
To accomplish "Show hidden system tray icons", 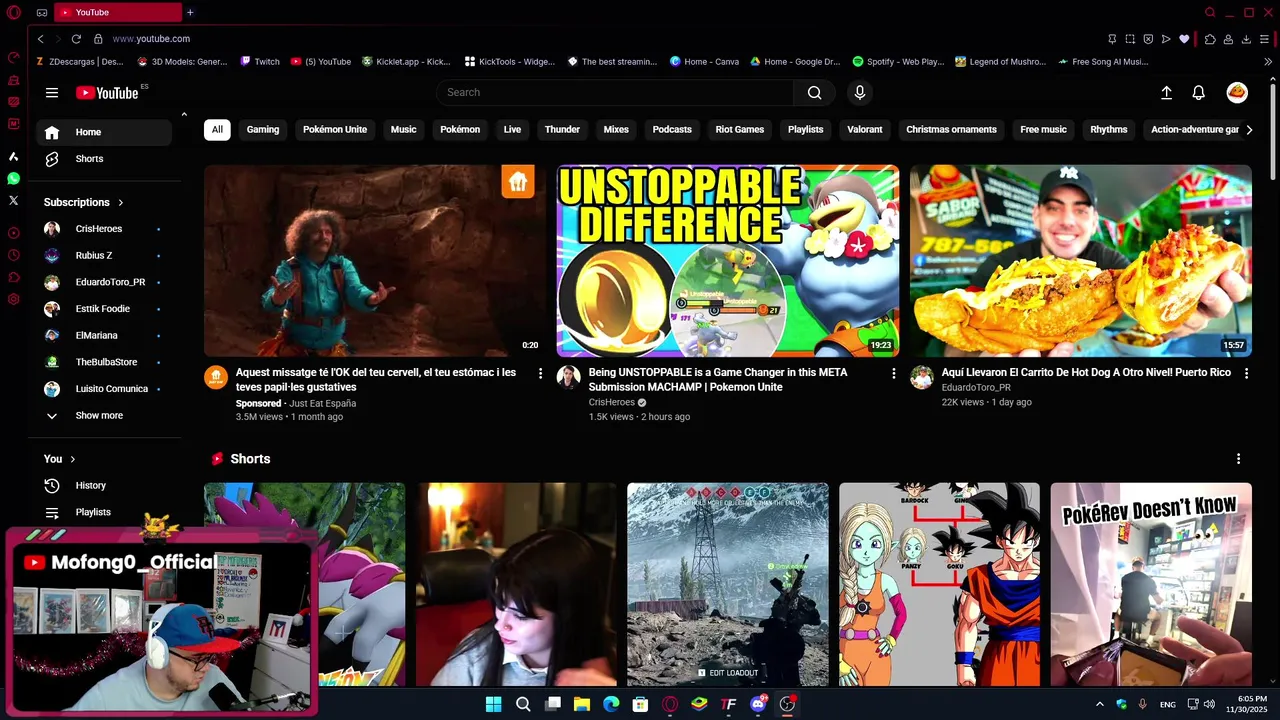I will [1100, 704].
